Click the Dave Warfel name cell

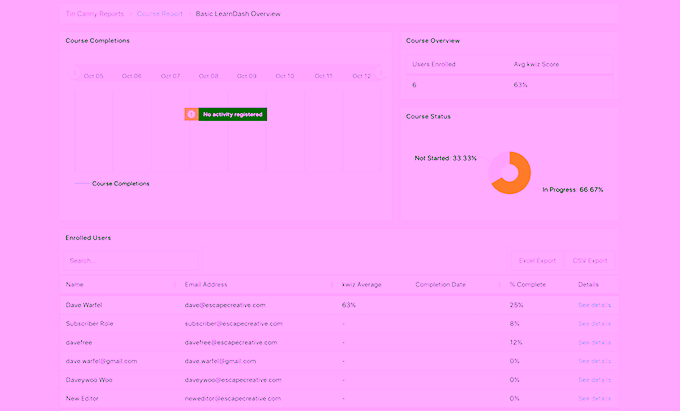click(x=84, y=305)
